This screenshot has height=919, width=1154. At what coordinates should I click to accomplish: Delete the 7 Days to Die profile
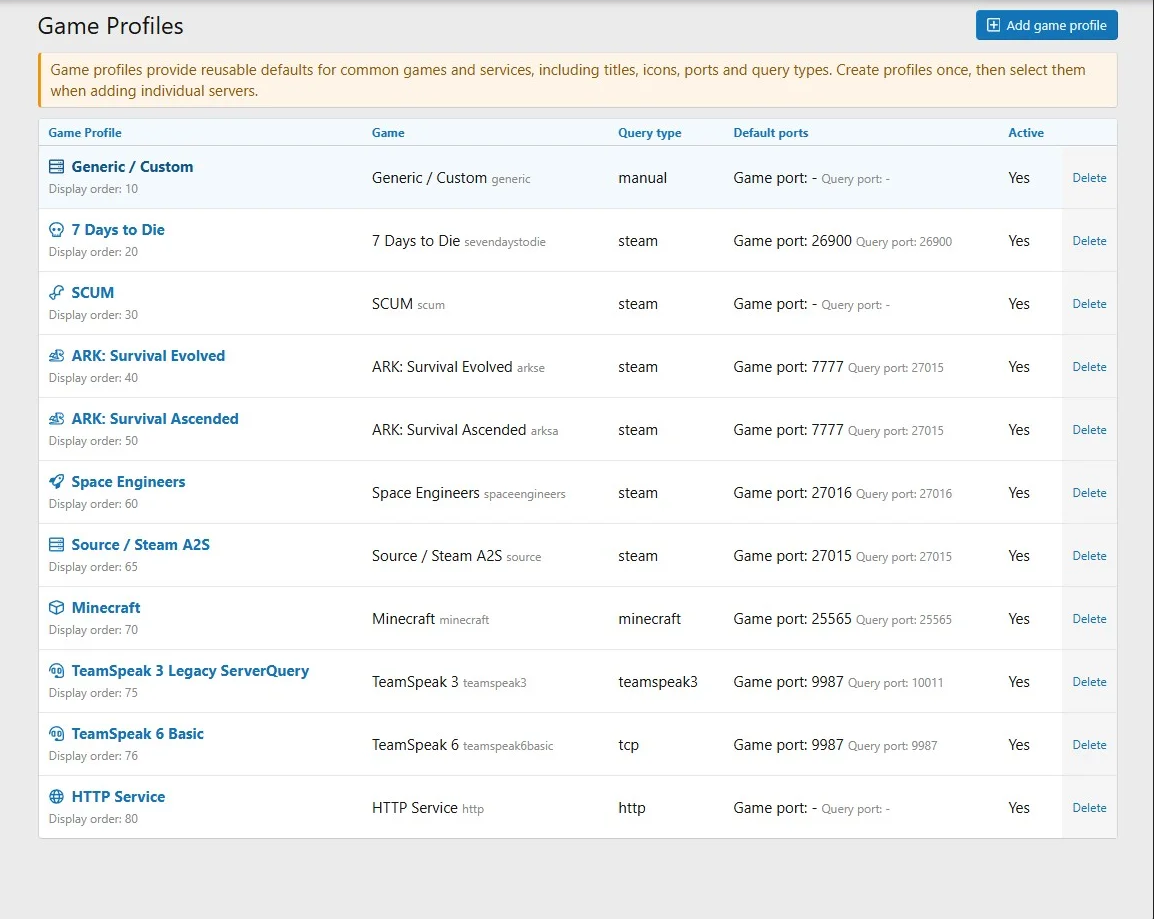[x=1089, y=241]
